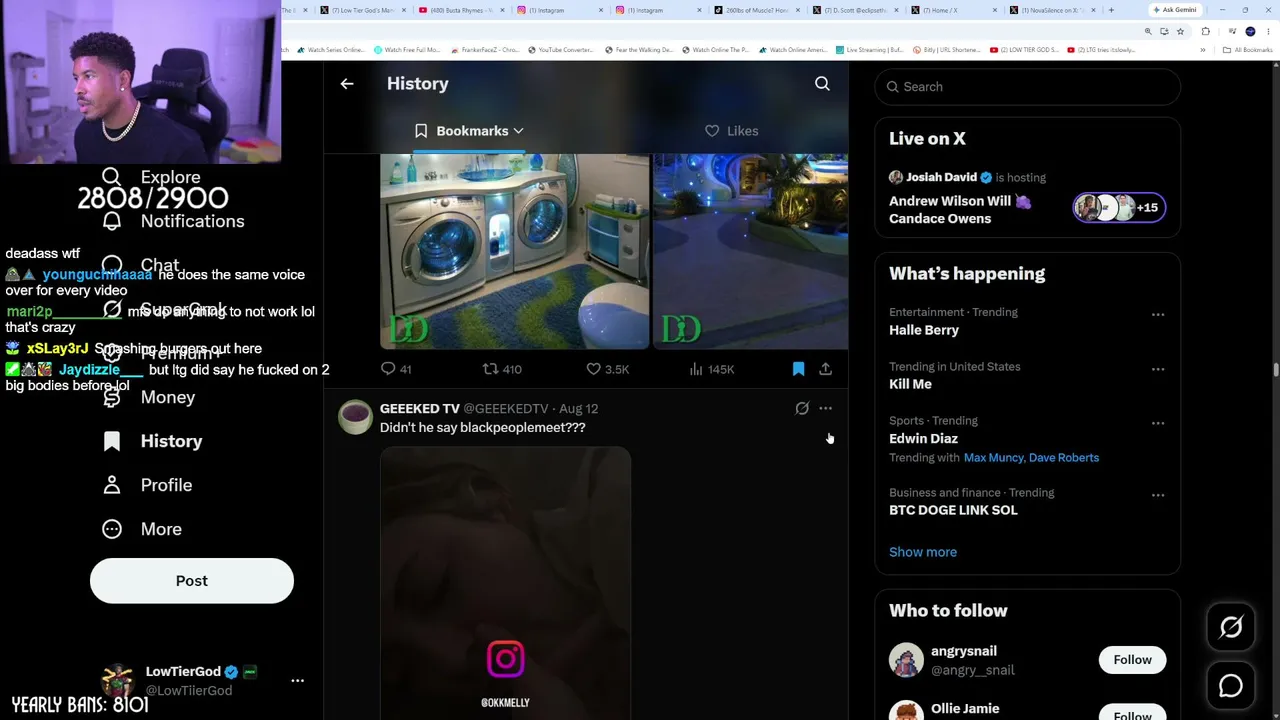The image size is (1280, 720).
Task: Share the washing machine post
Action: pyautogui.click(x=825, y=369)
